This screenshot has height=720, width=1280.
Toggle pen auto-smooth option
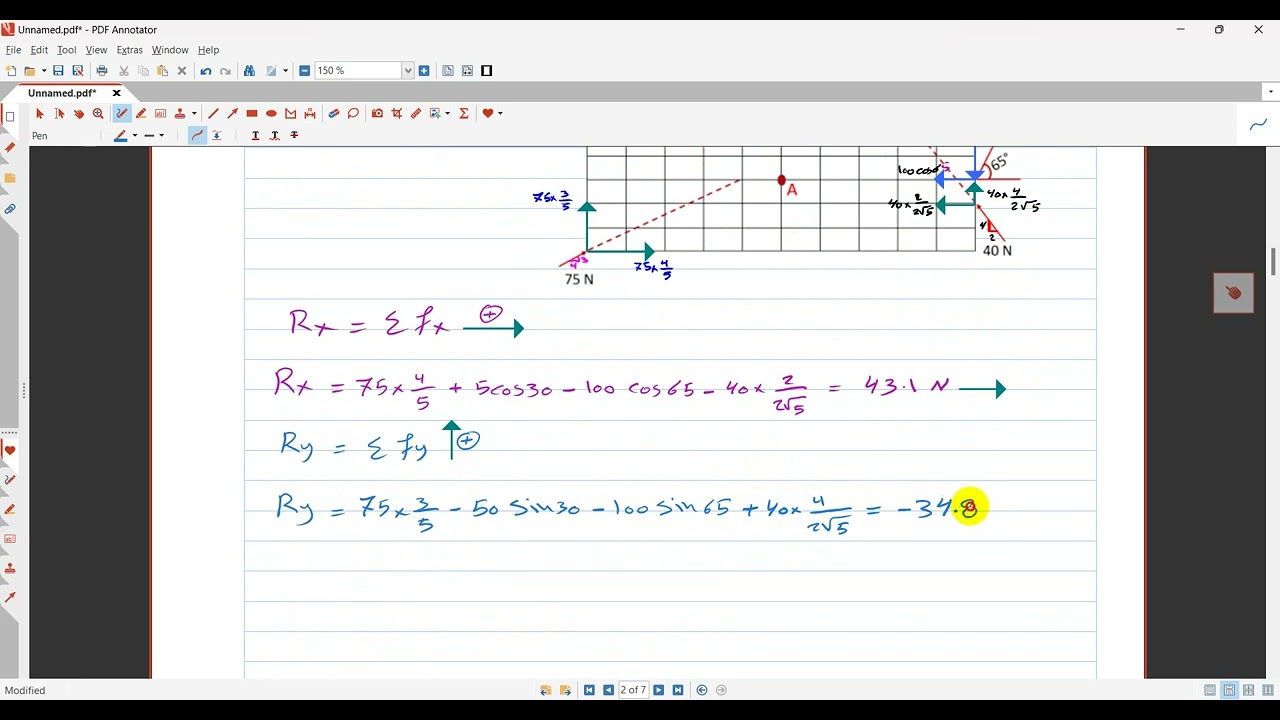click(x=216, y=135)
